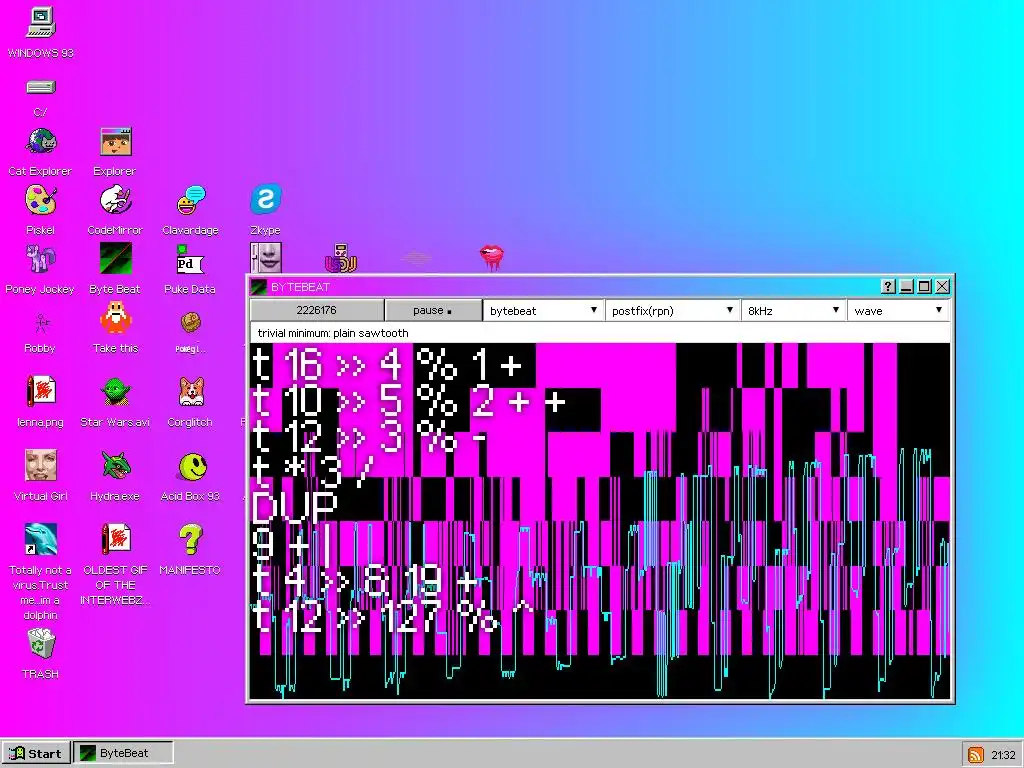This screenshot has height=768, width=1024.
Task: Click the code line 't 10 >> 5 % 2 + +'
Action: tap(409, 403)
